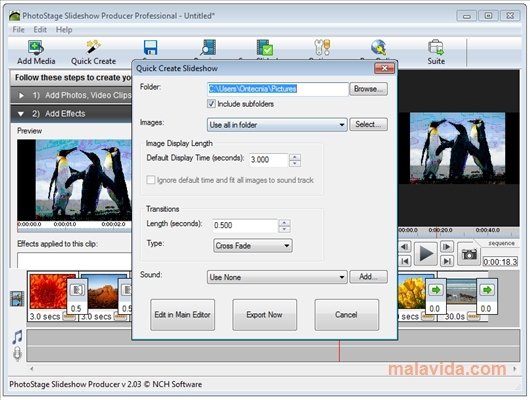
Task: Toggle Include subfolders checkbox
Action: point(211,104)
